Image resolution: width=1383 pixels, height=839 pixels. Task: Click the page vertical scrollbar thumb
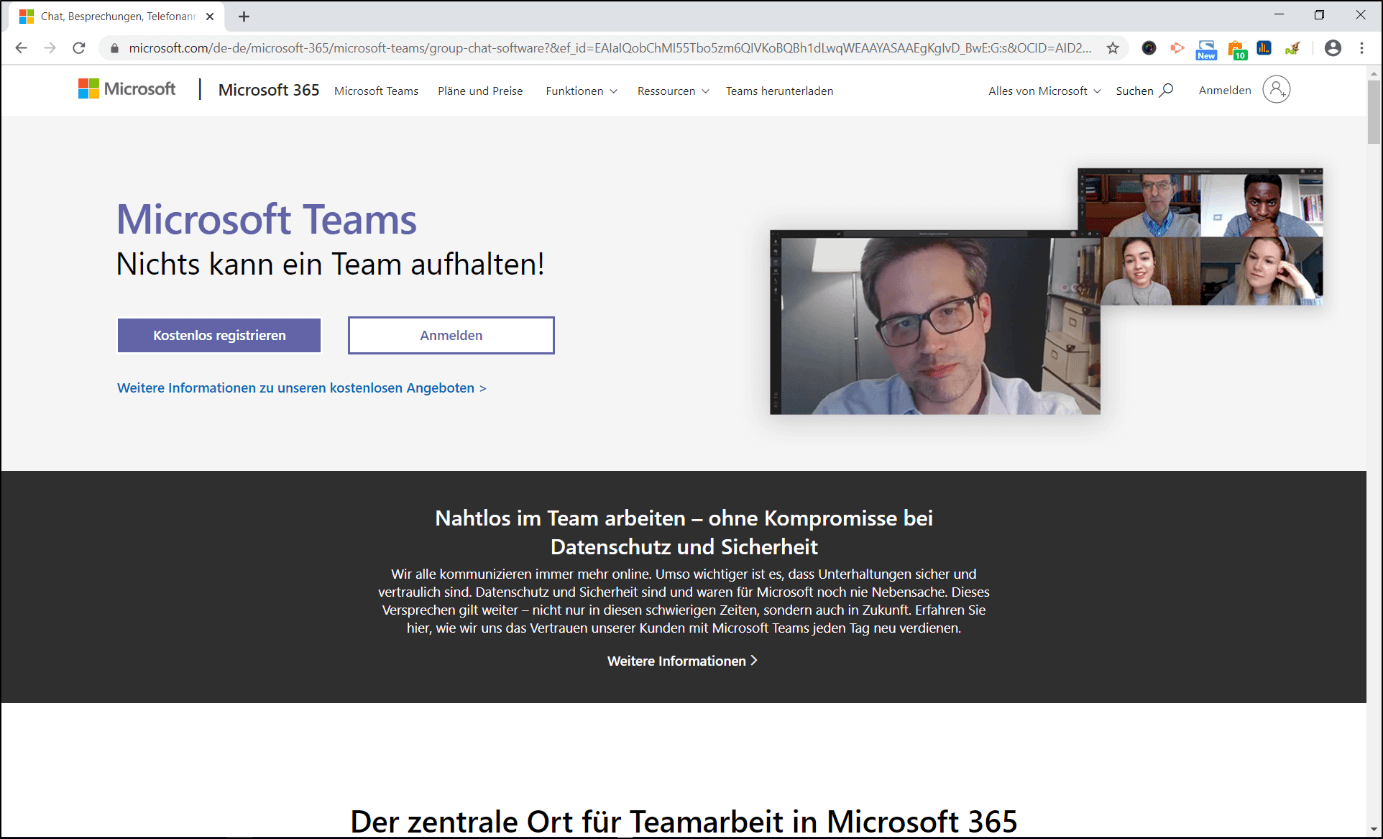point(1374,111)
